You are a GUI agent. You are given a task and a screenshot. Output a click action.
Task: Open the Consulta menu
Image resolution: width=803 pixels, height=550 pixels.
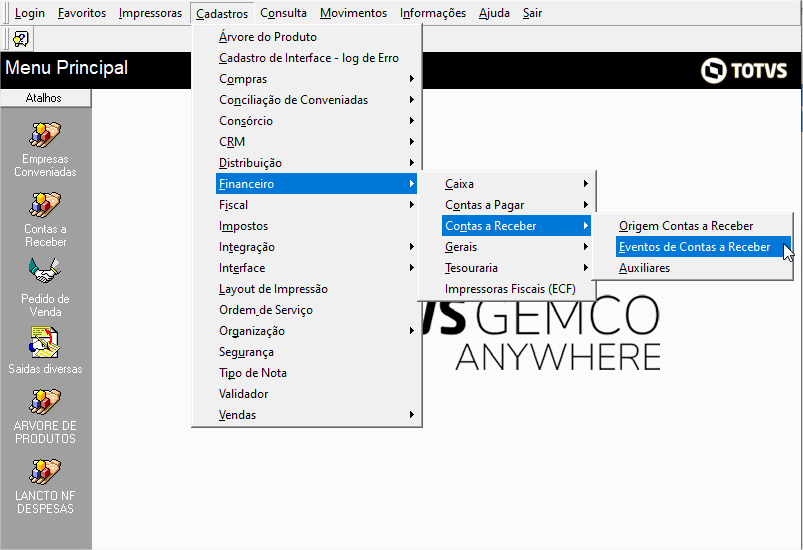(x=283, y=13)
